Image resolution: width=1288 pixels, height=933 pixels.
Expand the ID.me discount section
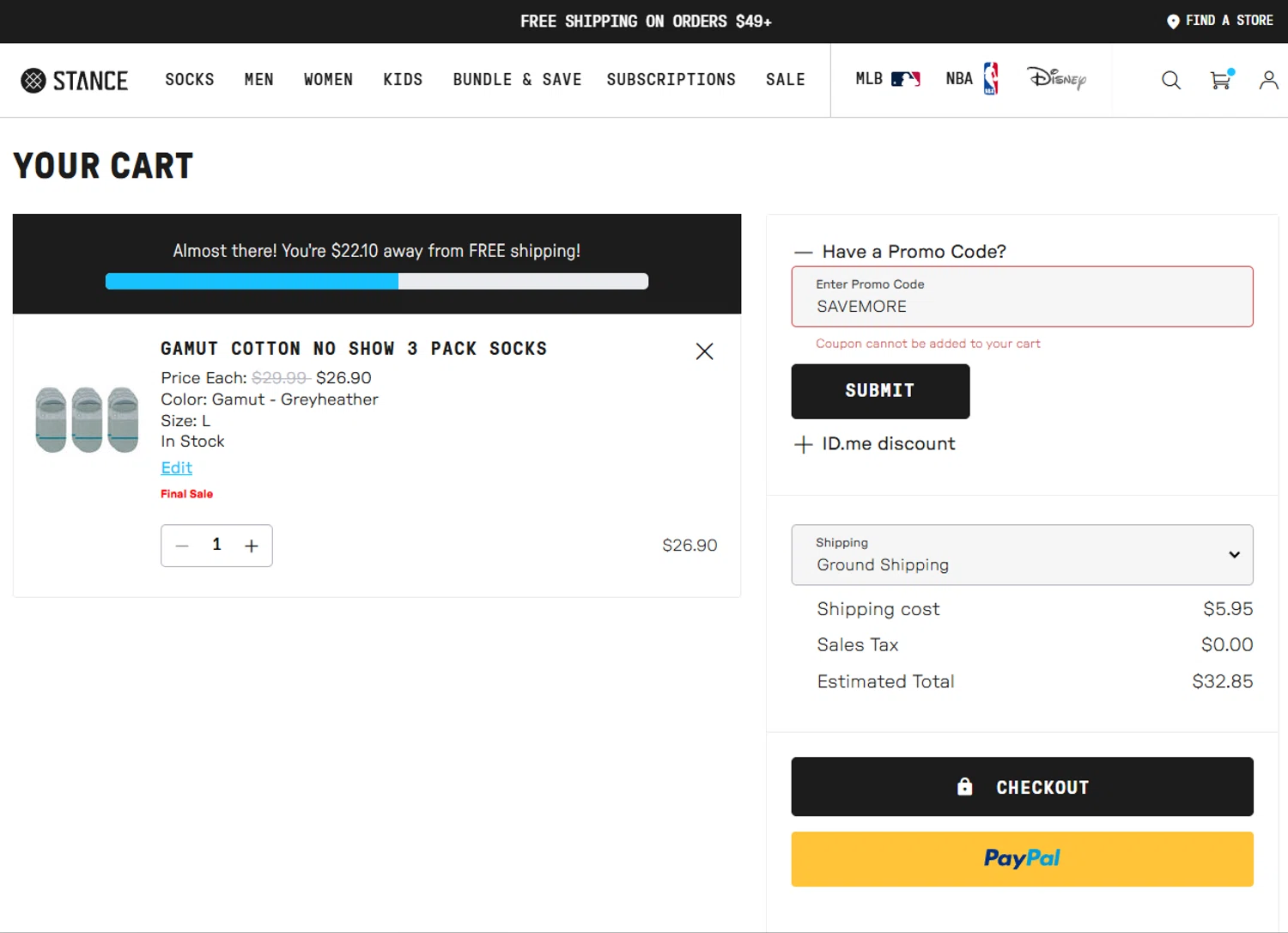point(804,445)
